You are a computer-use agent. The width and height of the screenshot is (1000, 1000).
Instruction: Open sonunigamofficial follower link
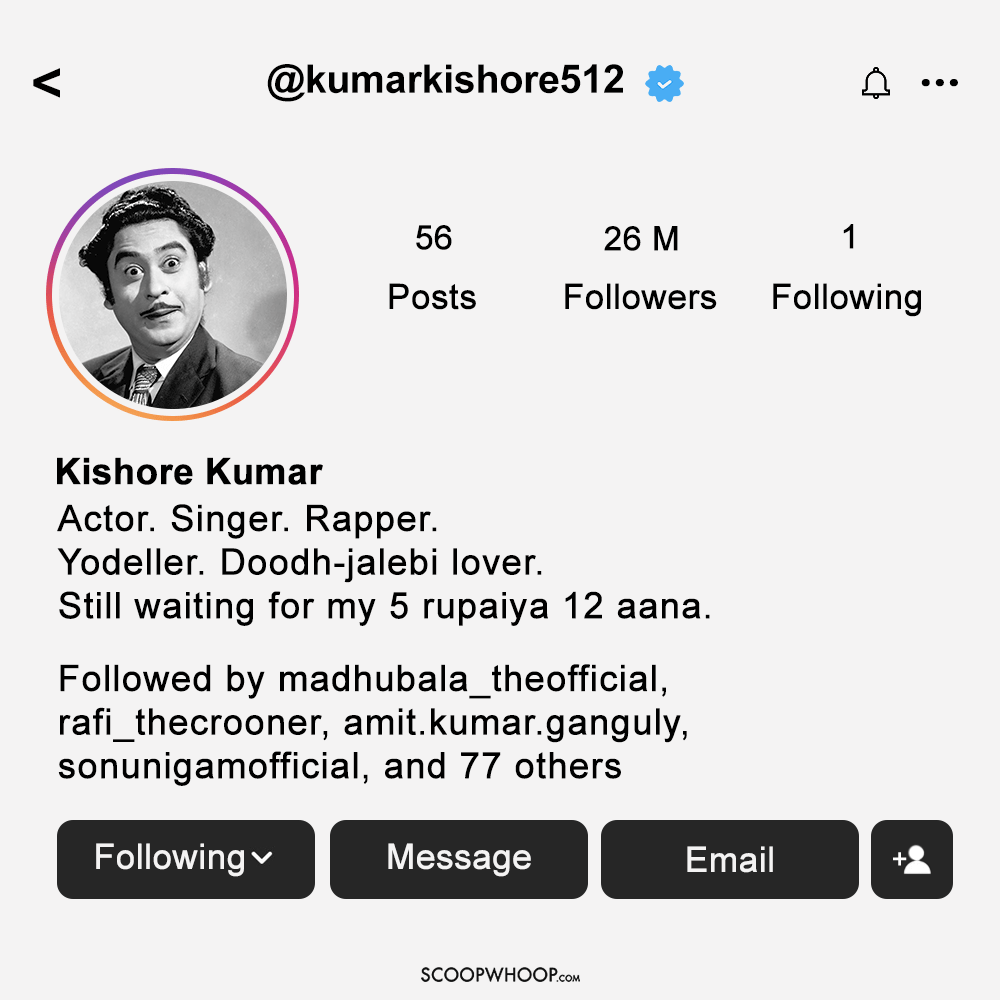[x=209, y=767]
